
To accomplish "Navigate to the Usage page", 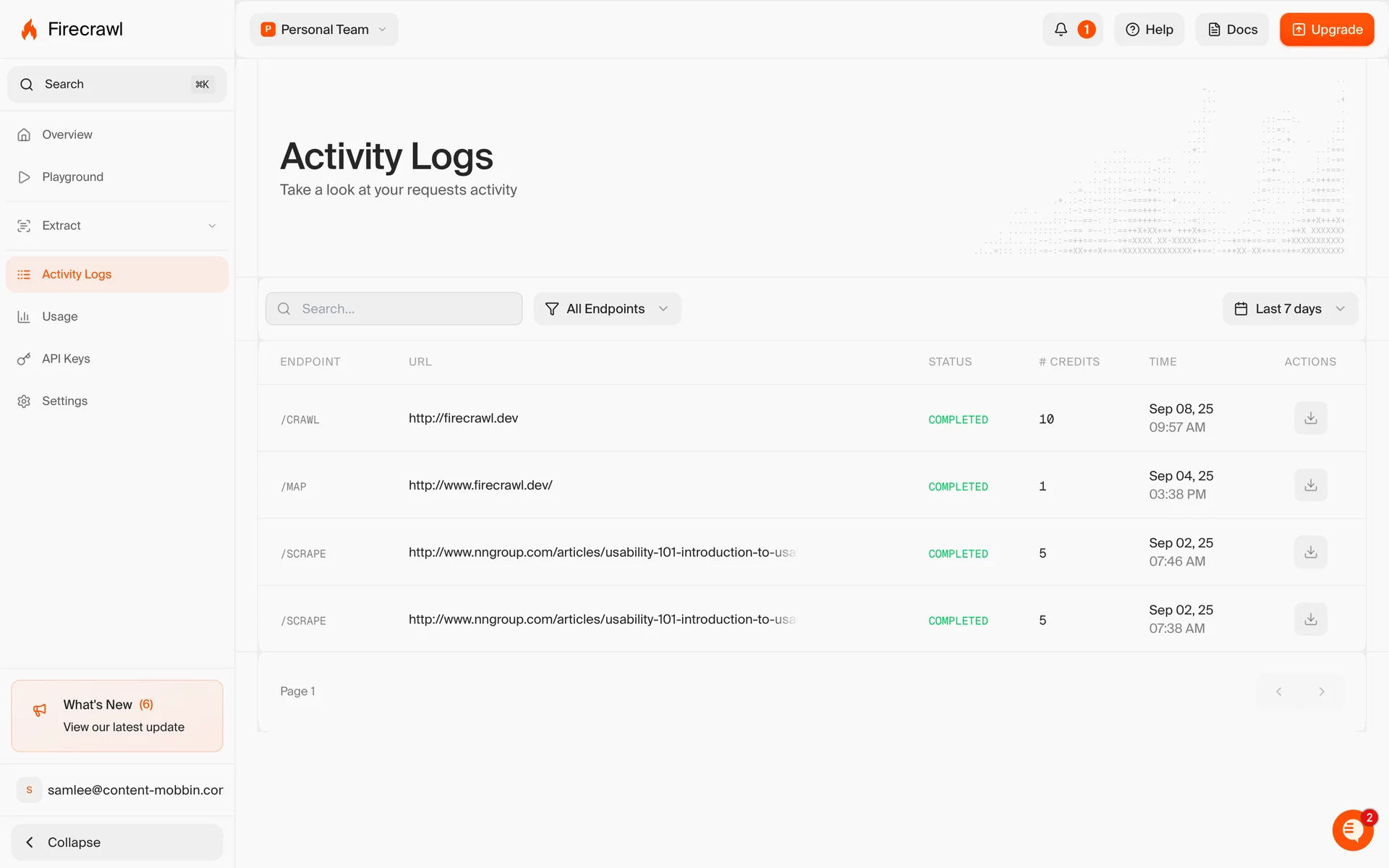I will 59,317.
